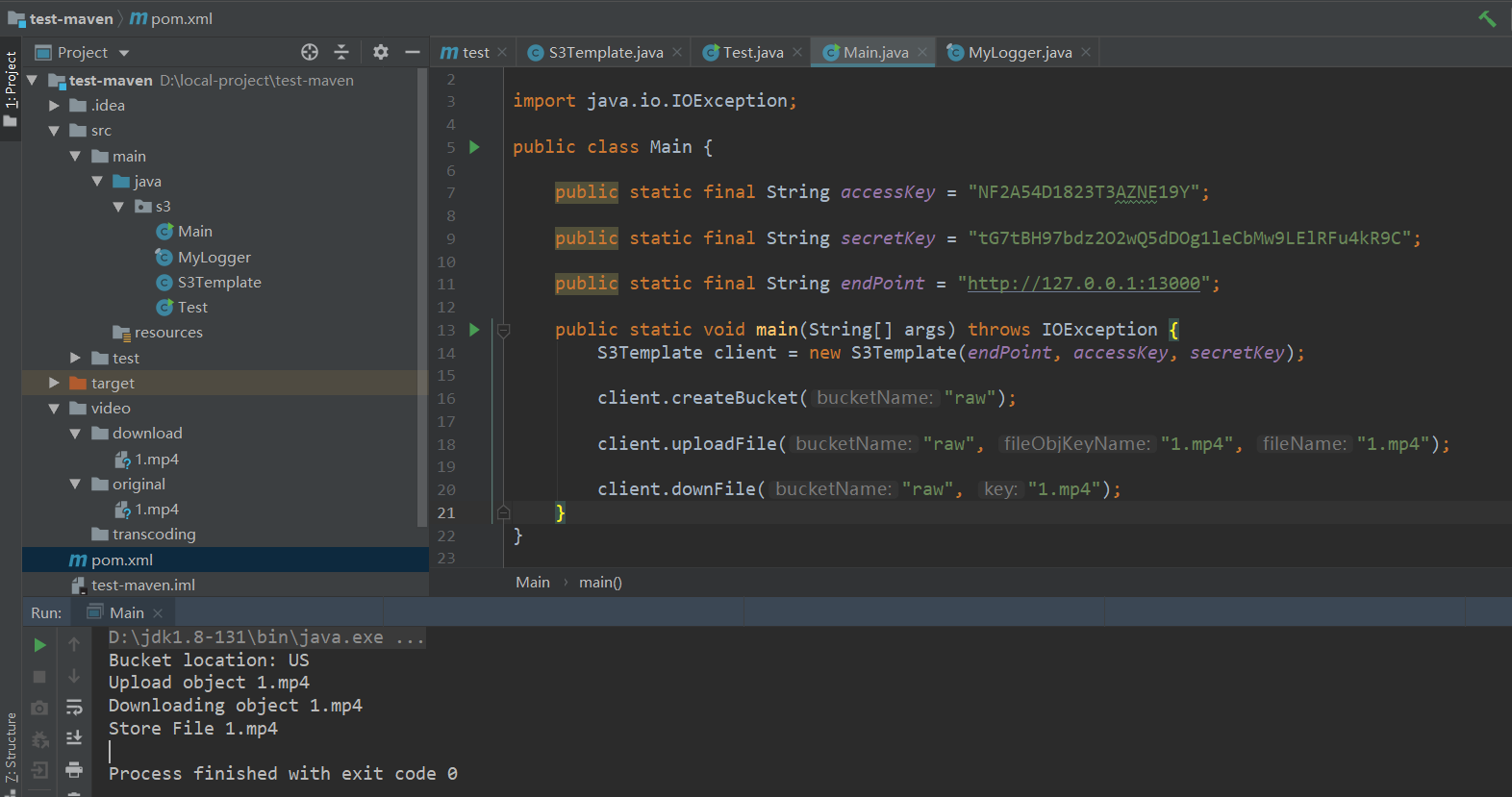The width and height of the screenshot is (1512, 797).
Task: Click Up the Stack Trace arrow
Action: click(x=74, y=645)
